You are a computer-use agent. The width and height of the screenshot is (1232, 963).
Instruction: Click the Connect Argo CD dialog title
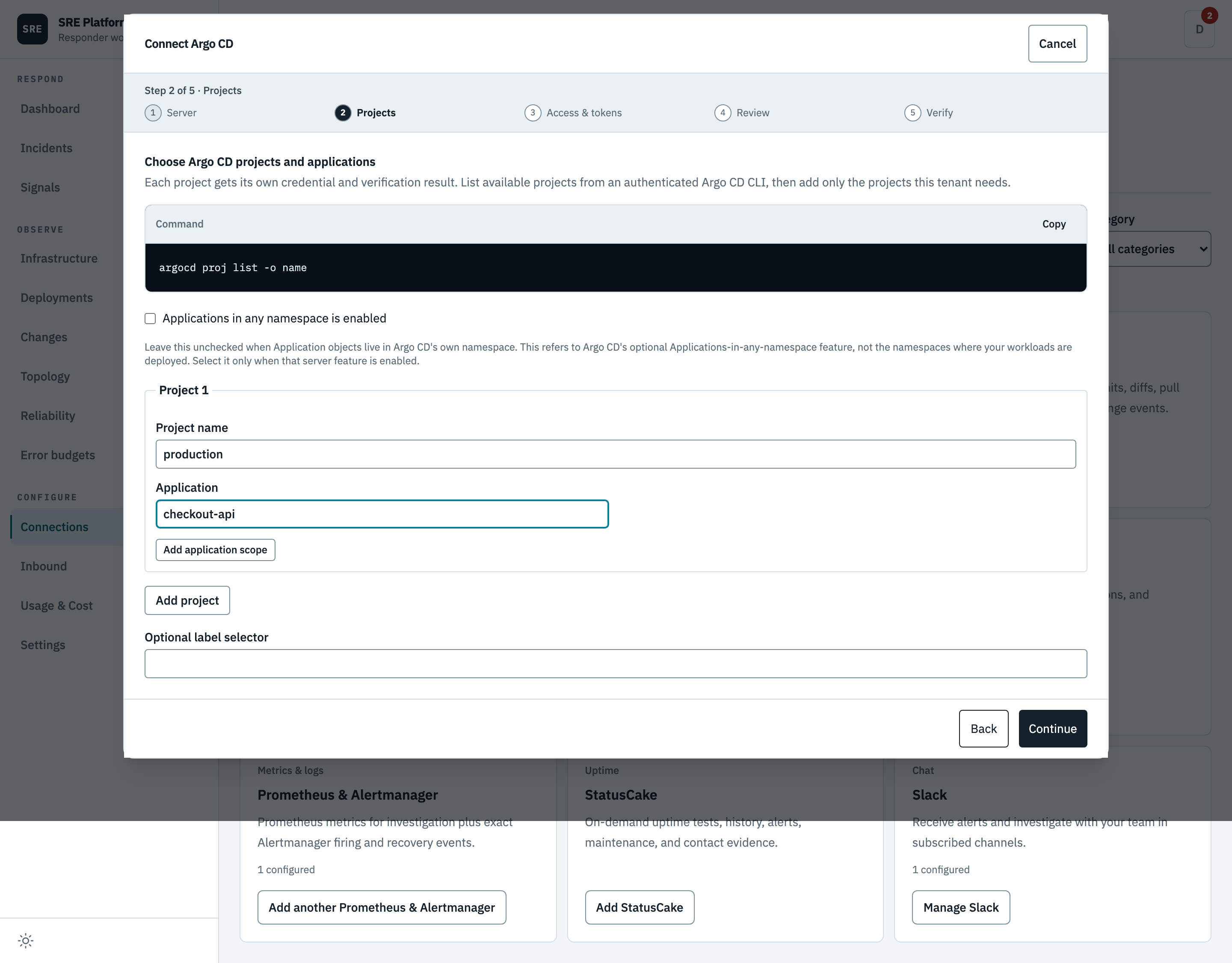[x=188, y=44]
